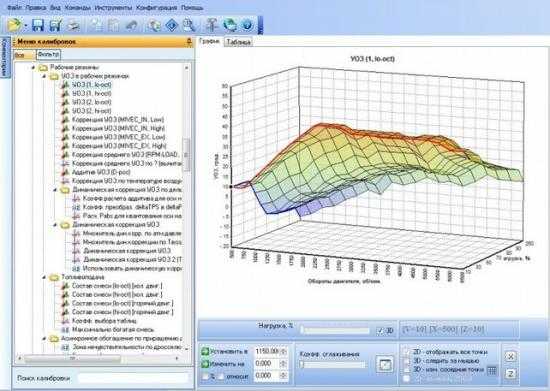
Task: Select tree item Состав смеси (lo-oct) [хол. двиг.]
Action: 117,286
